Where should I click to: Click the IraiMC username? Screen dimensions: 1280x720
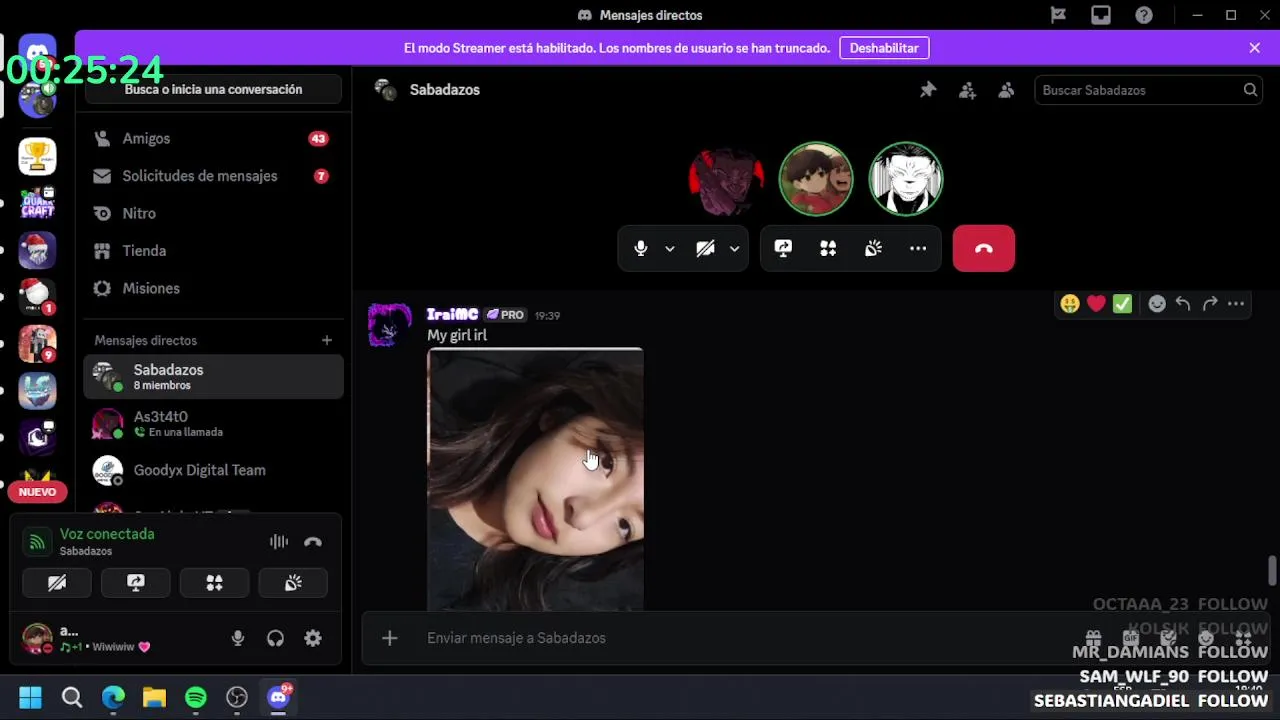(x=452, y=315)
